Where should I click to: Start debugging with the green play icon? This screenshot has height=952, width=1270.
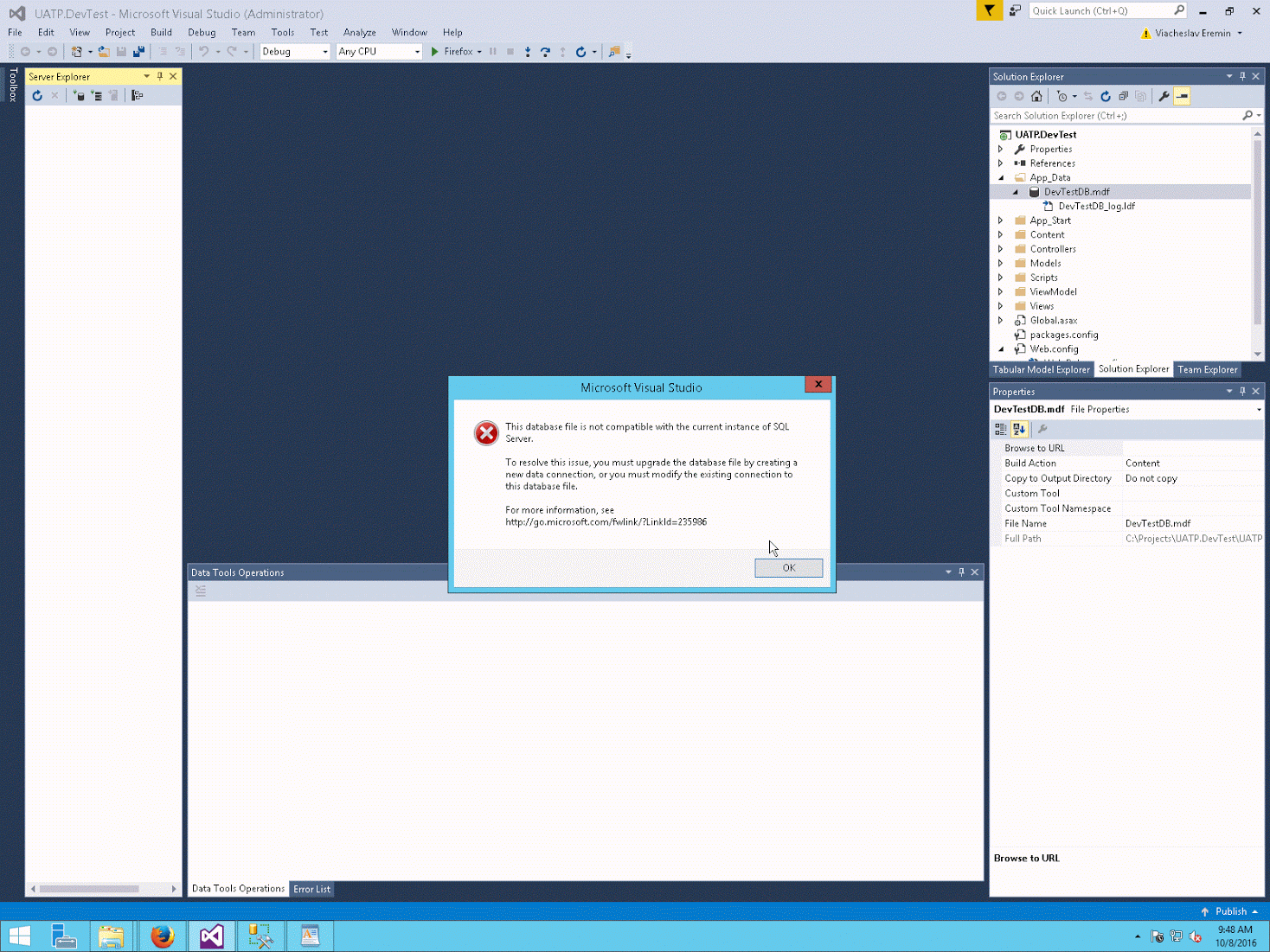(x=435, y=52)
